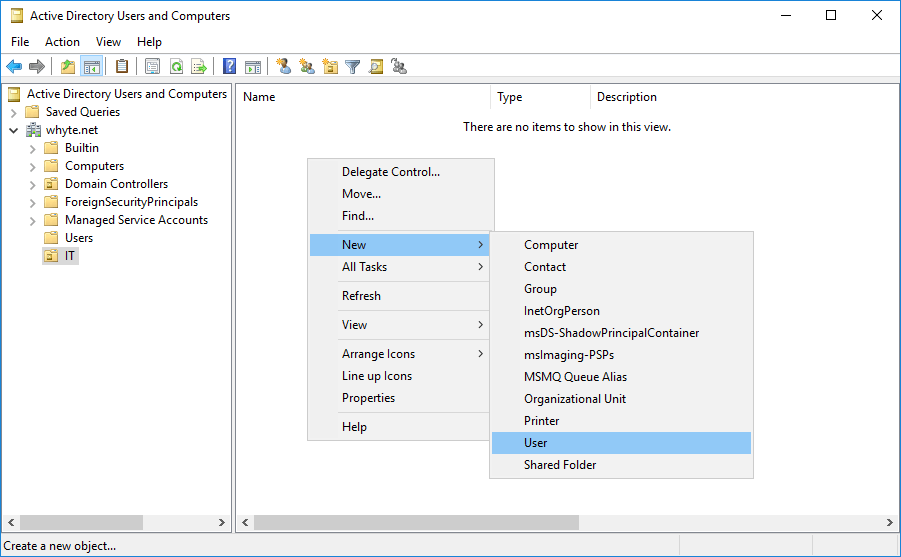Expand the Domain Controllers node
901x557 pixels.
(x=33, y=185)
